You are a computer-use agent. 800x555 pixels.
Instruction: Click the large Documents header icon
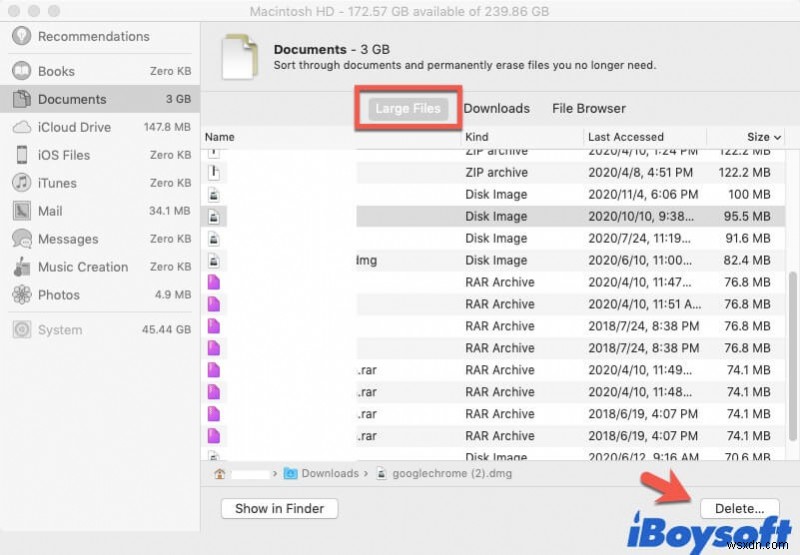pyautogui.click(x=239, y=56)
